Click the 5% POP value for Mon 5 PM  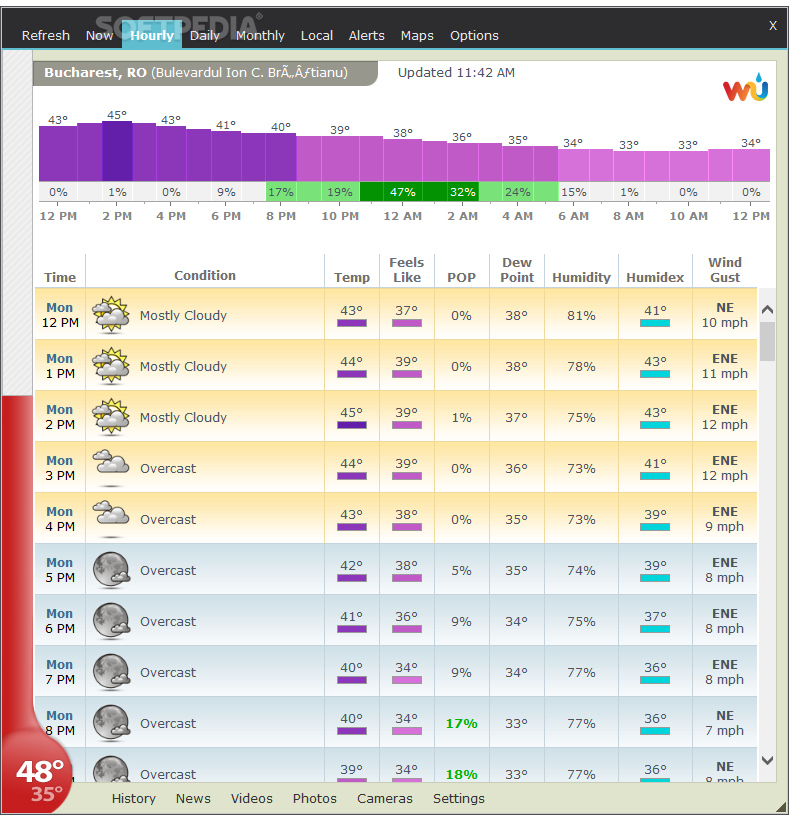(x=462, y=571)
